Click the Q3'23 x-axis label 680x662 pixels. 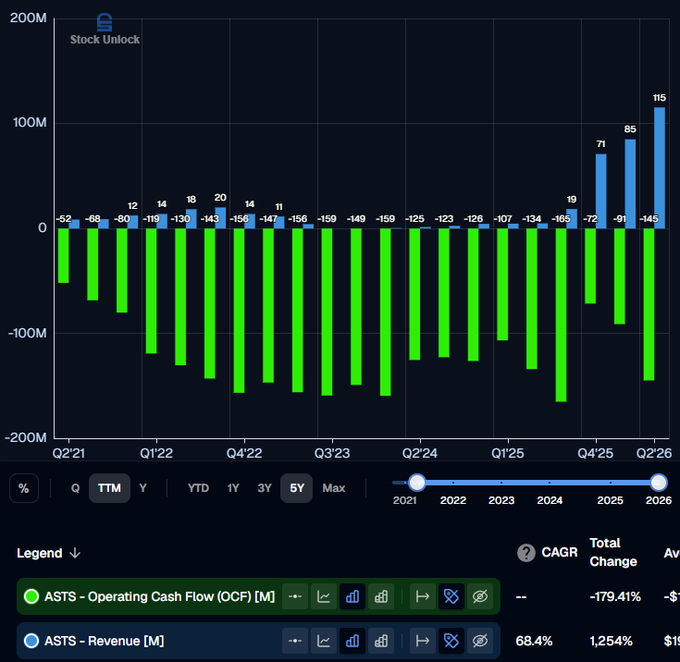(332, 453)
